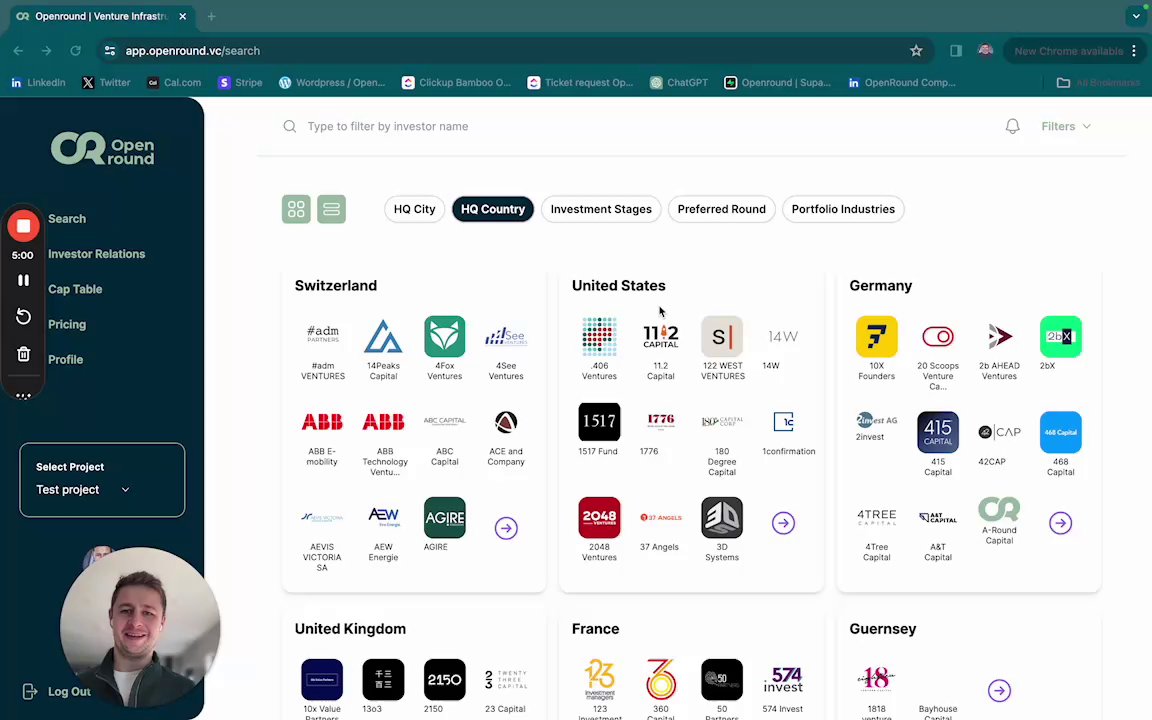The width and height of the screenshot is (1152, 720).
Task: Open the 20 Scoops Venture logo
Action: (938, 336)
